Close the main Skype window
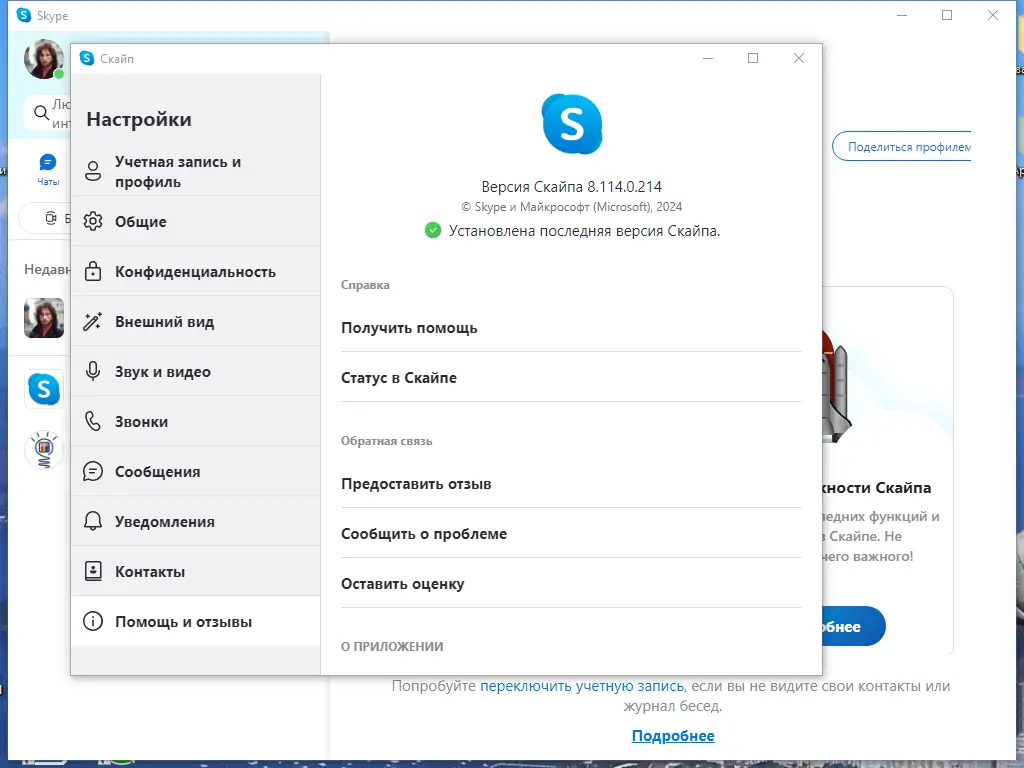This screenshot has width=1024, height=768. [993, 15]
